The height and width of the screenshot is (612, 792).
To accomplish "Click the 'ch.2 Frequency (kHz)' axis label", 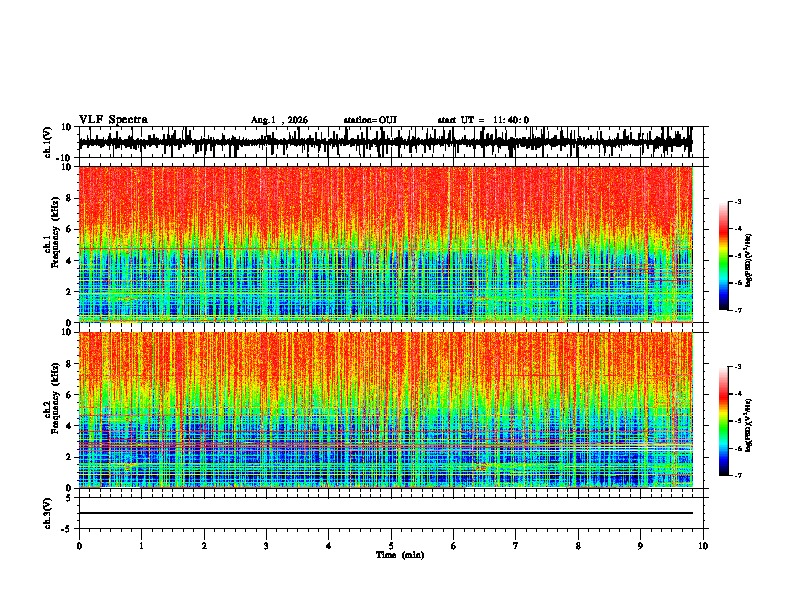I will coord(51,398).
